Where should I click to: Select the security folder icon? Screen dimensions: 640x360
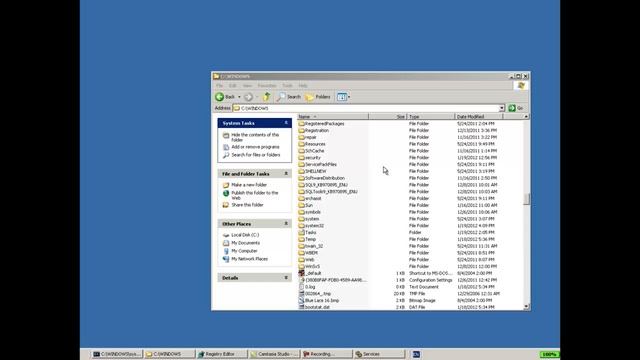click(x=301, y=158)
